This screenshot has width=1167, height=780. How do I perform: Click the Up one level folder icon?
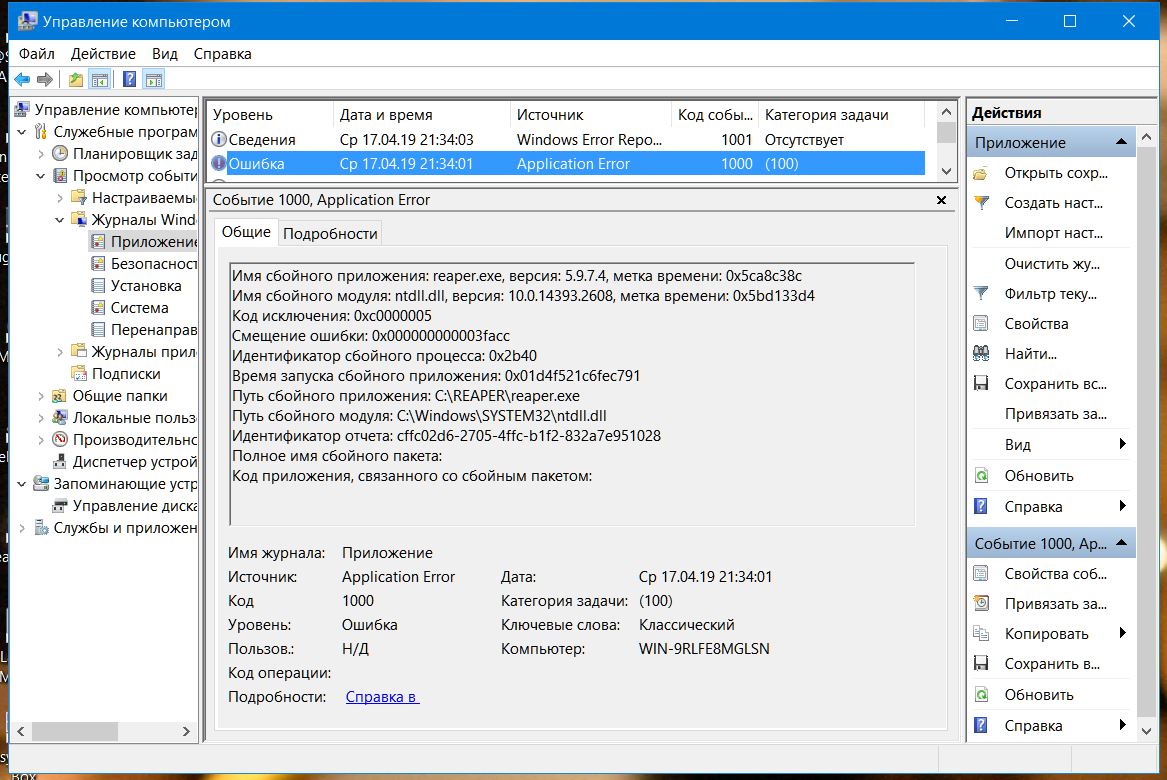pyautogui.click(x=75, y=79)
